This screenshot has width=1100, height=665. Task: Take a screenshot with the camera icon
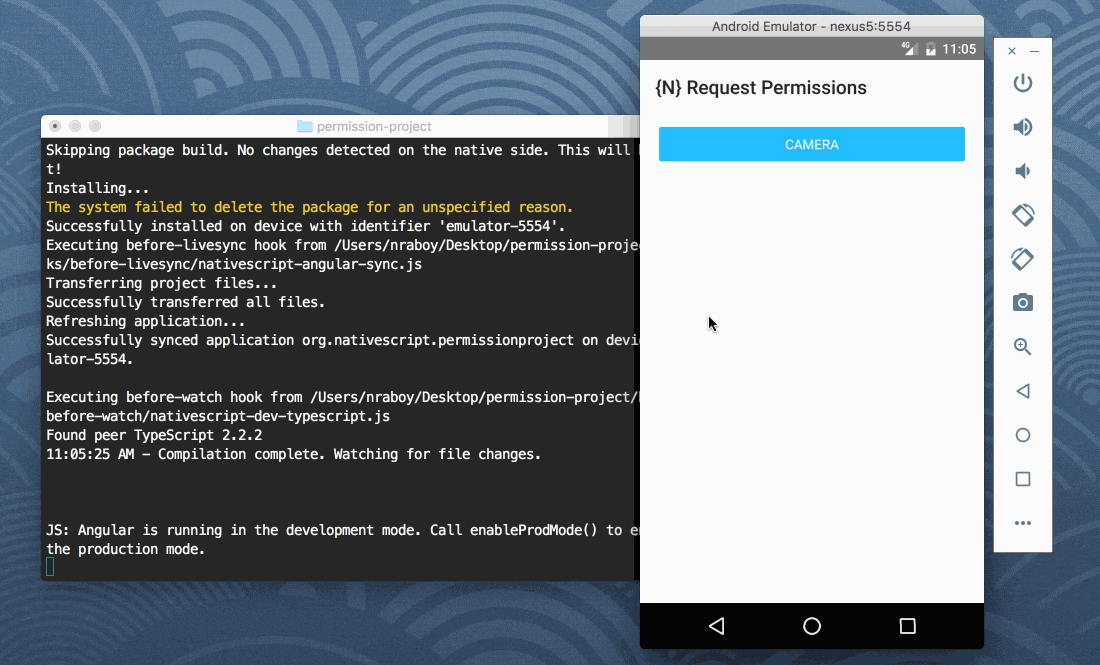click(1022, 302)
